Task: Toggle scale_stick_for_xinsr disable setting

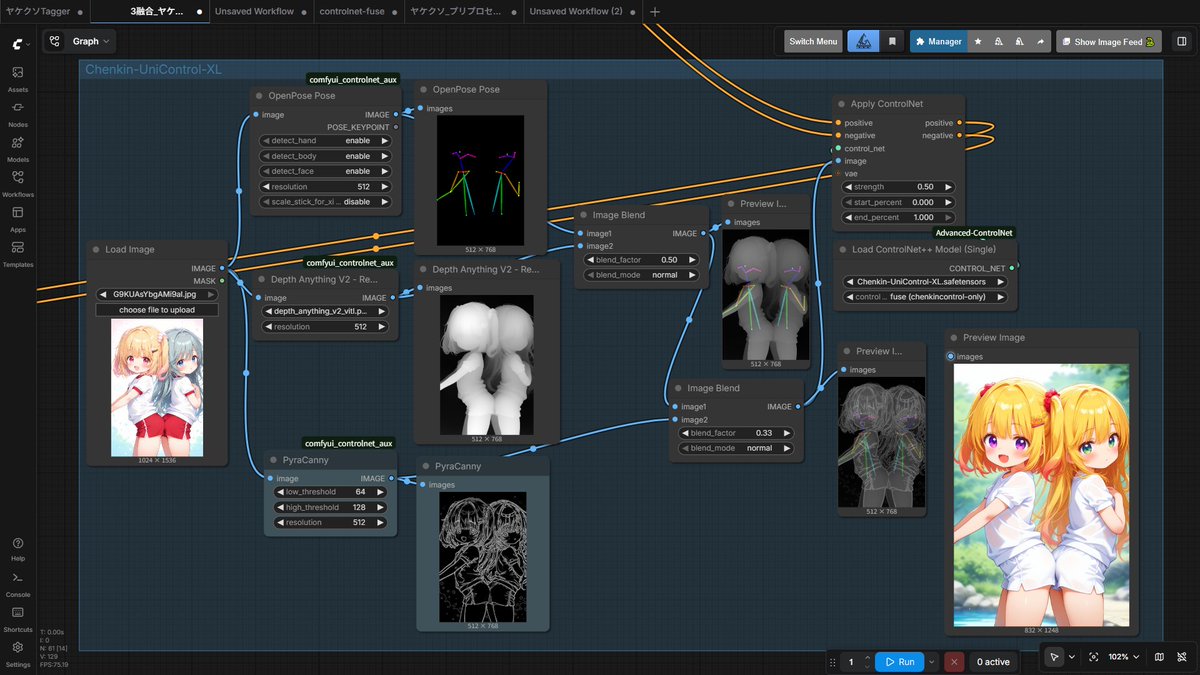Action: tap(325, 201)
